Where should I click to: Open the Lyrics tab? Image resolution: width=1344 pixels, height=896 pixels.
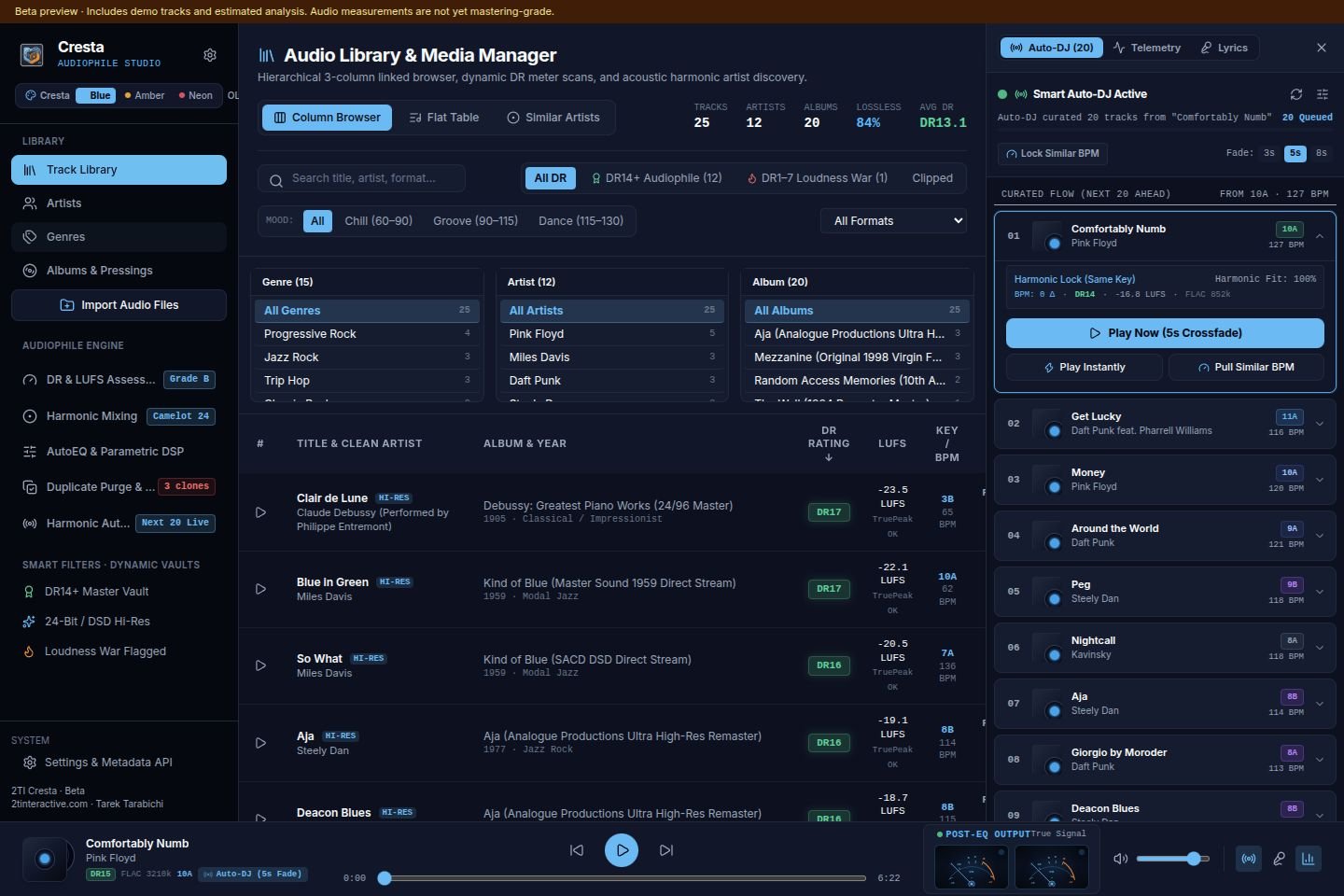1224,48
